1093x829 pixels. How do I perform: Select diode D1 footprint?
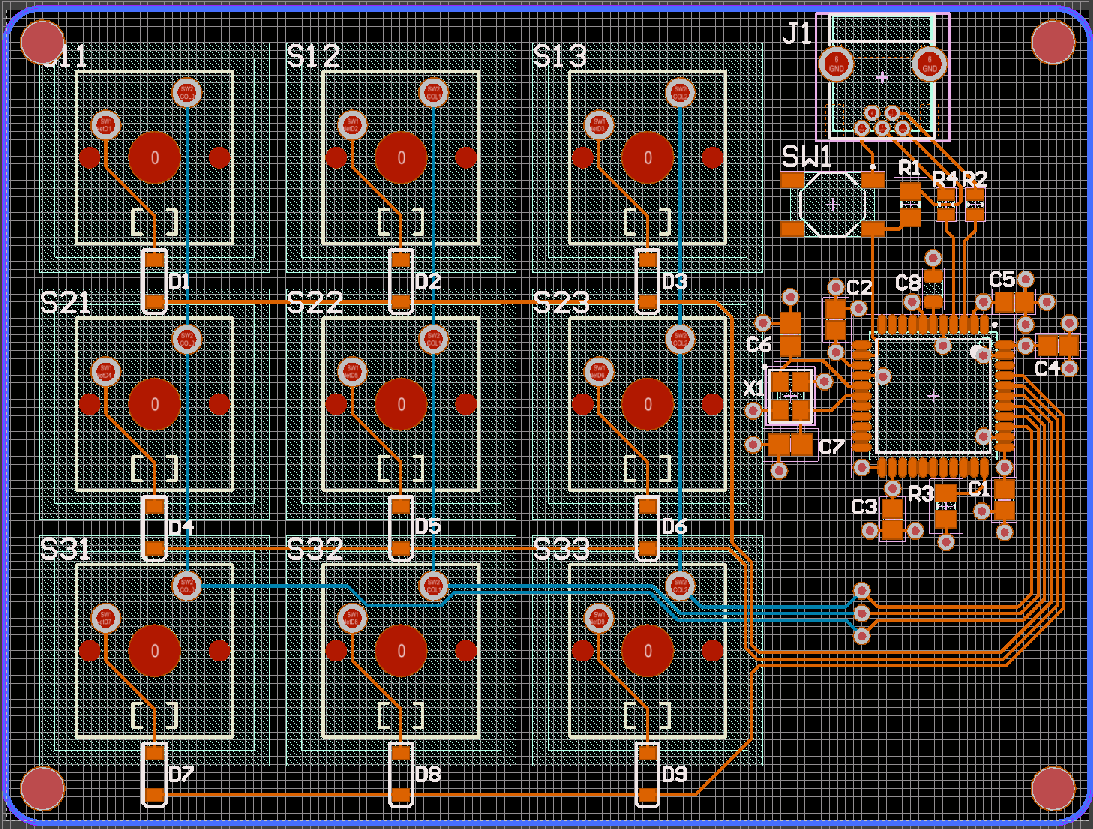[153, 281]
